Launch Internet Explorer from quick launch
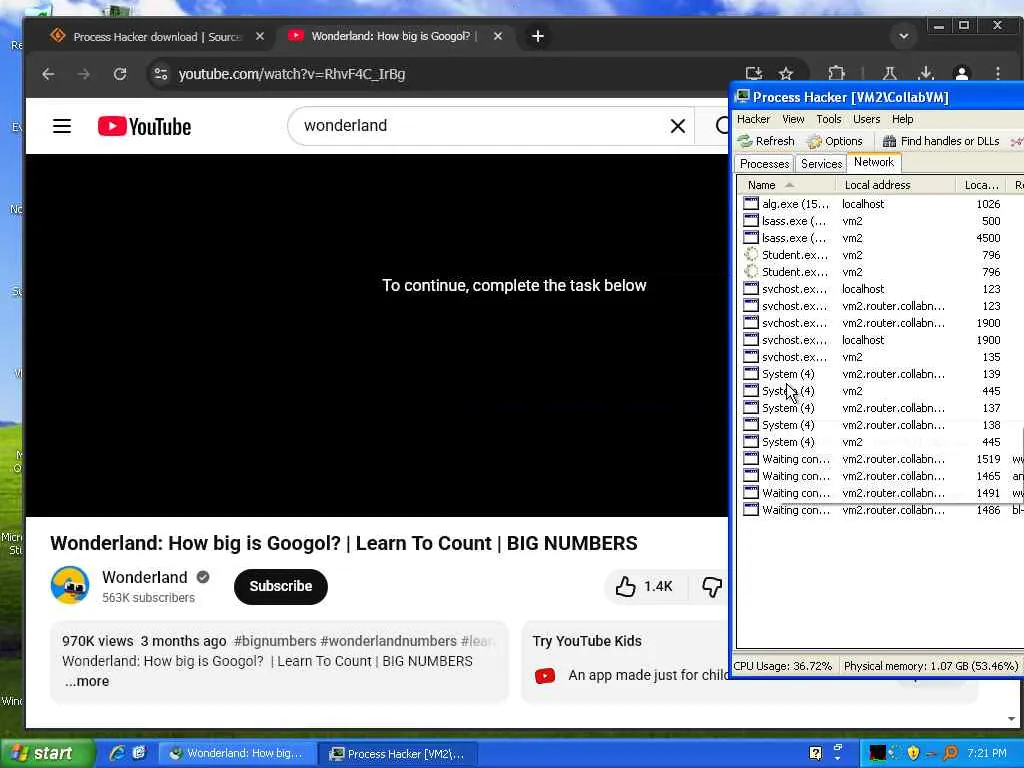The width and height of the screenshot is (1024, 768). coord(117,753)
